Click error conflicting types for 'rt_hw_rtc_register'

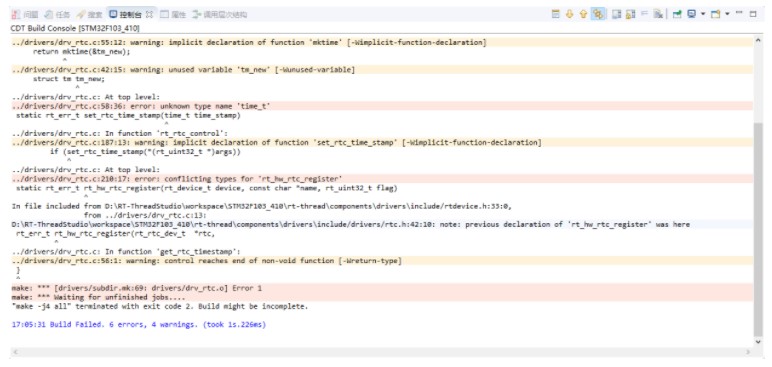coord(177,179)
